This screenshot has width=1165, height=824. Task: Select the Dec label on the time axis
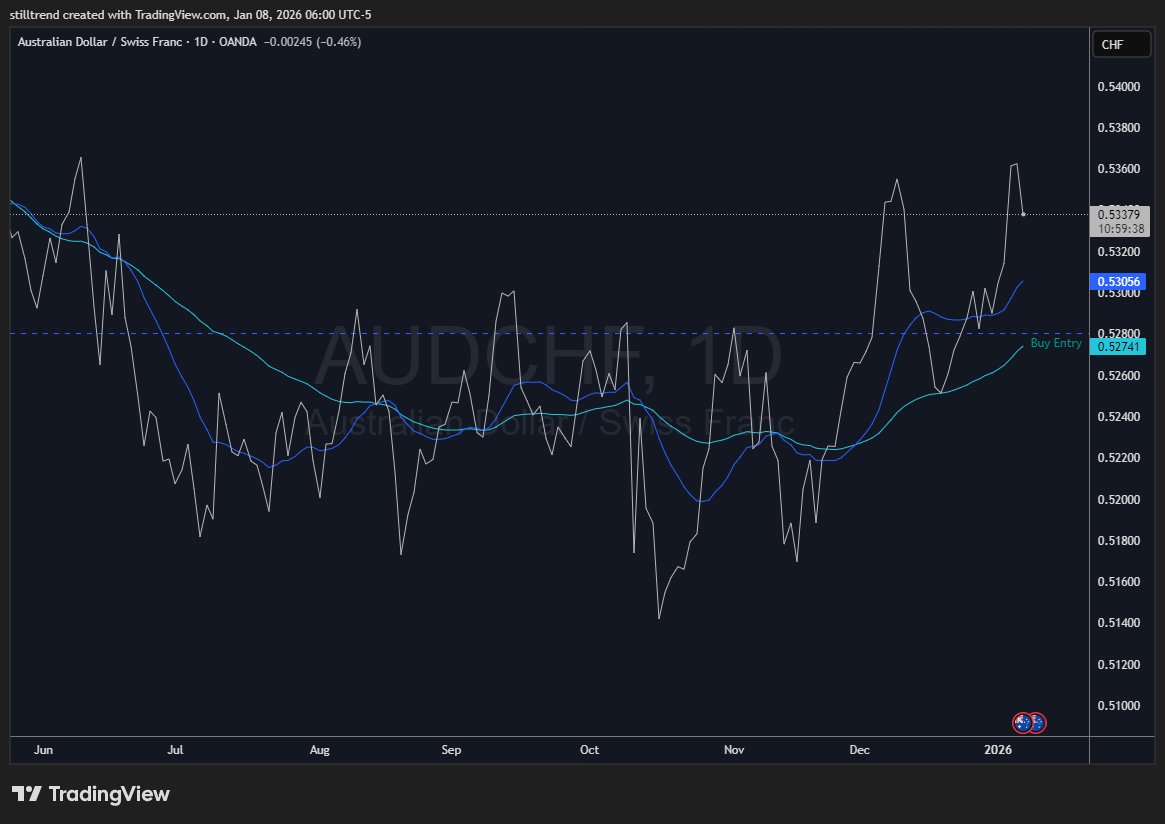(x=860, y=749)
